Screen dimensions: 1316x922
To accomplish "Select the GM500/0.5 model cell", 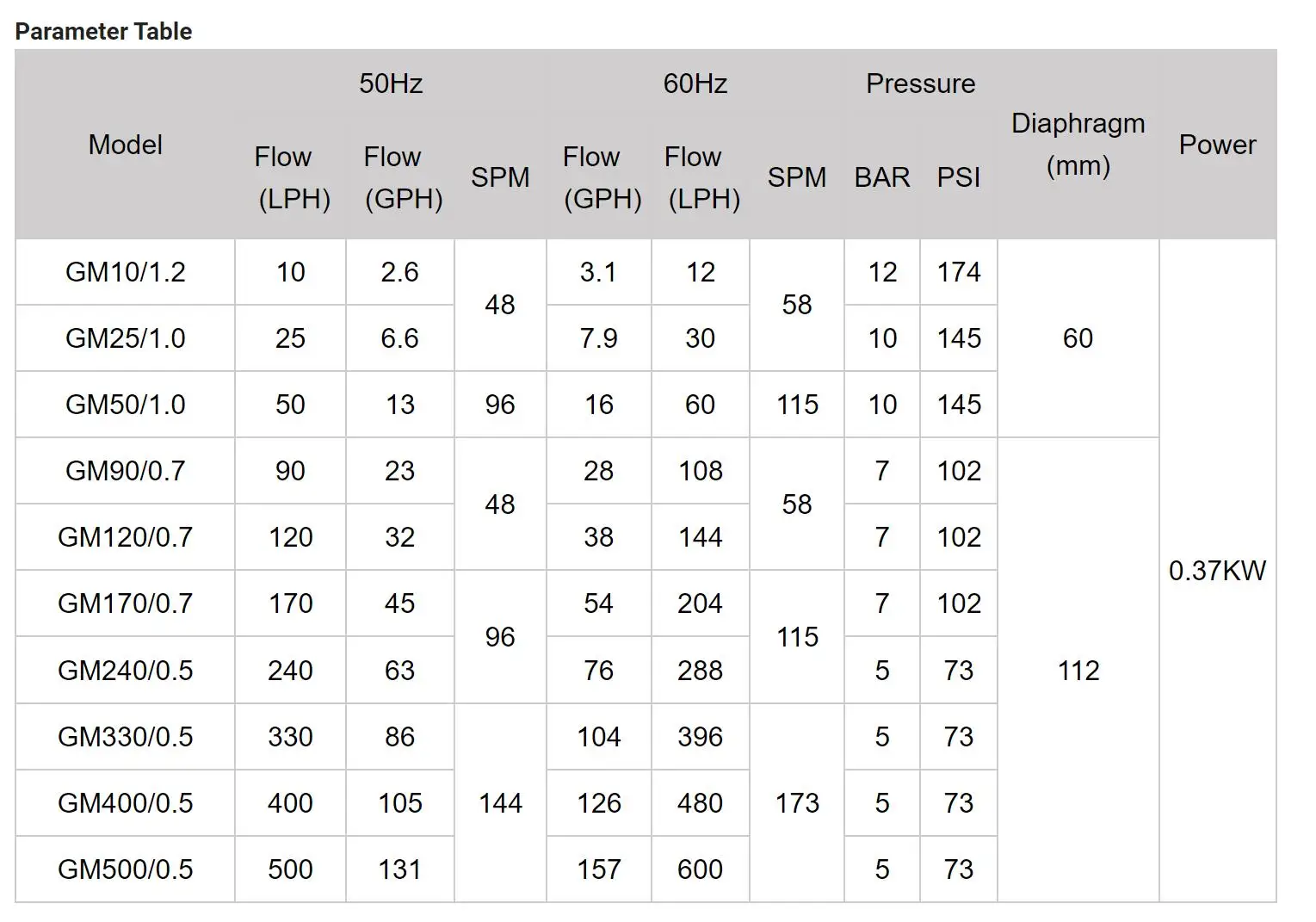I will click(126, 869).
